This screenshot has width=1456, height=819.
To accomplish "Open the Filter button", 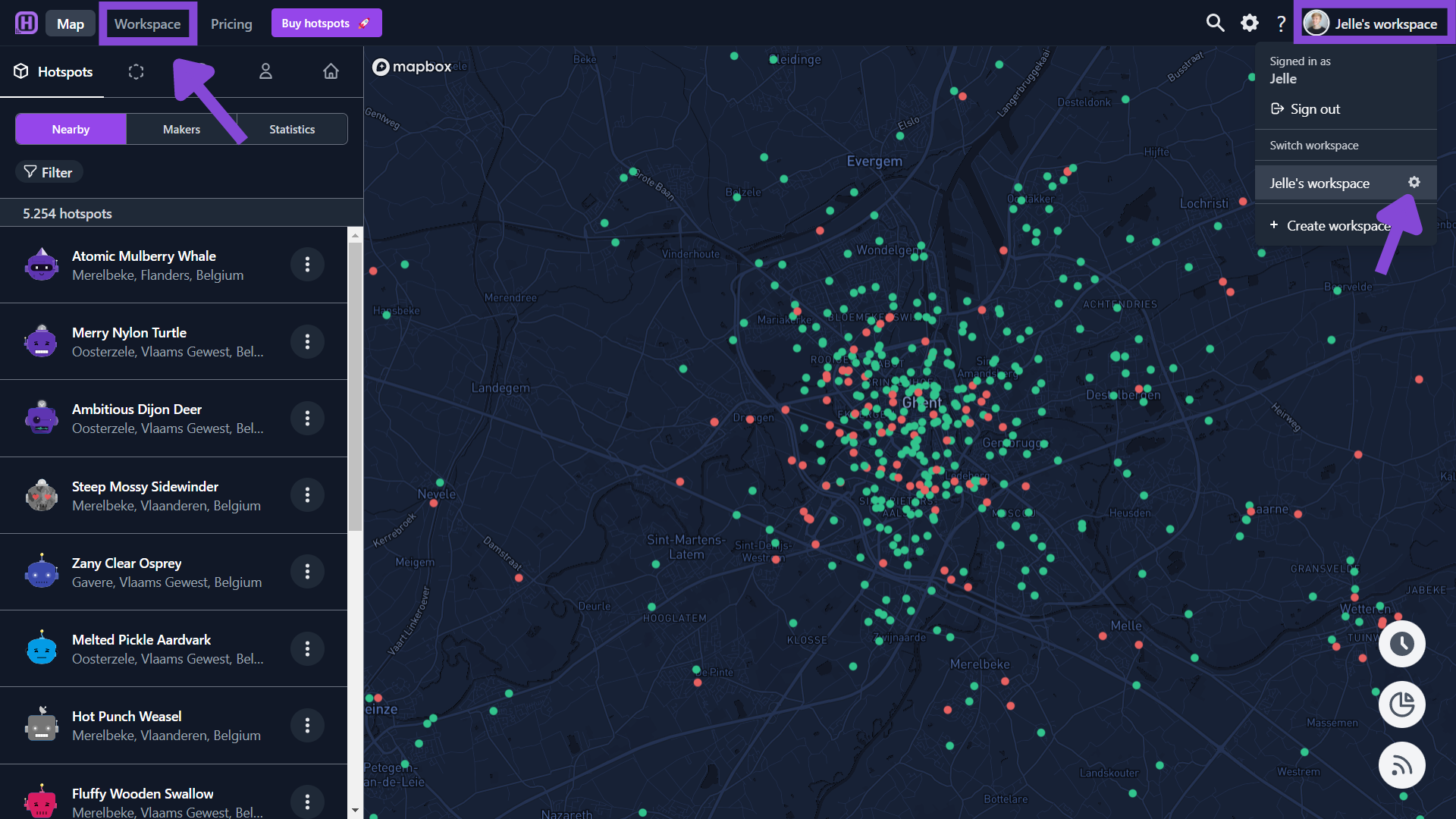I will pyautogui.click(x=49, y=172).
